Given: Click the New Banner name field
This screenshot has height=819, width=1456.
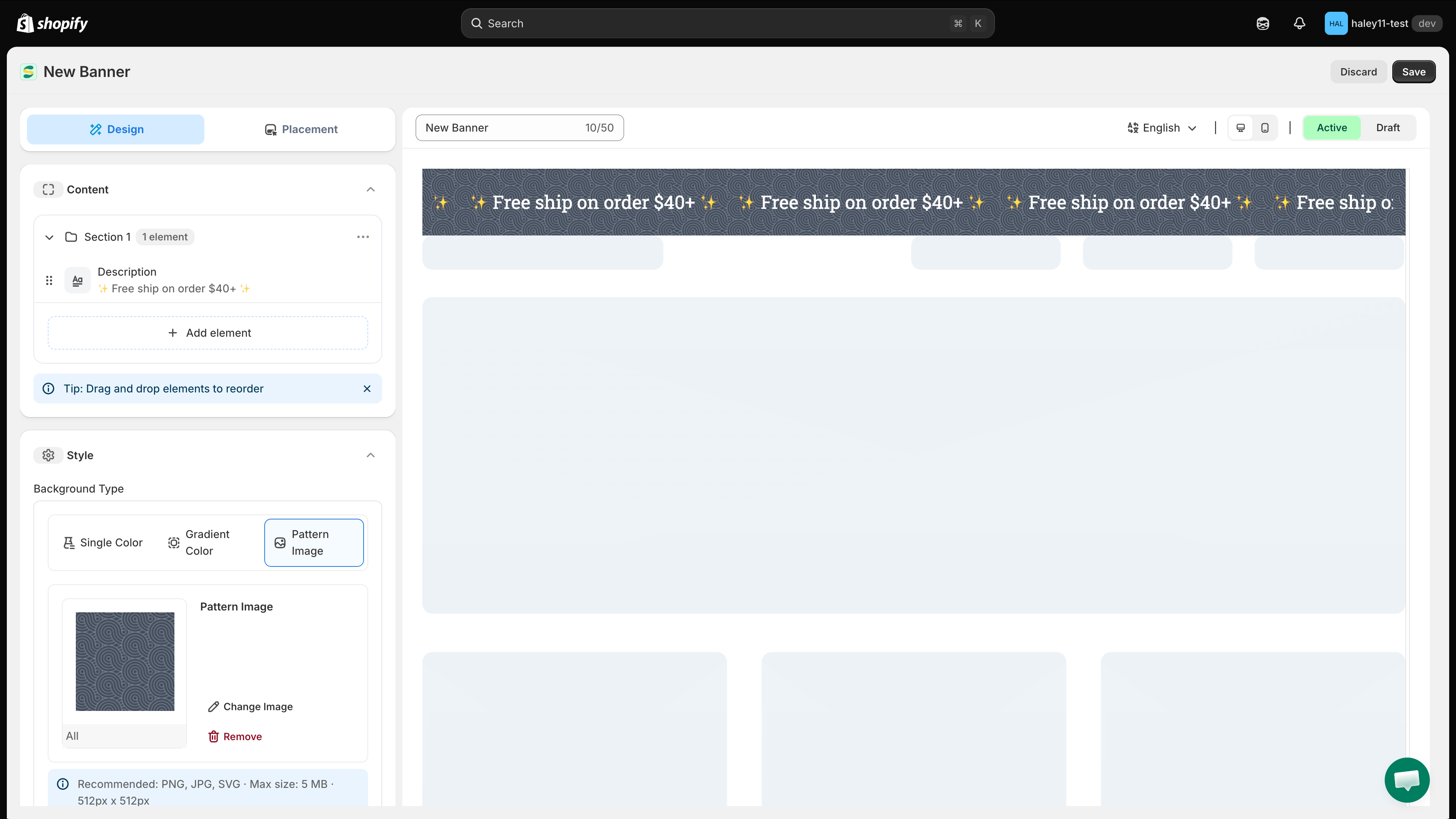Looking at the screenshot, I should tap(519, 128).
